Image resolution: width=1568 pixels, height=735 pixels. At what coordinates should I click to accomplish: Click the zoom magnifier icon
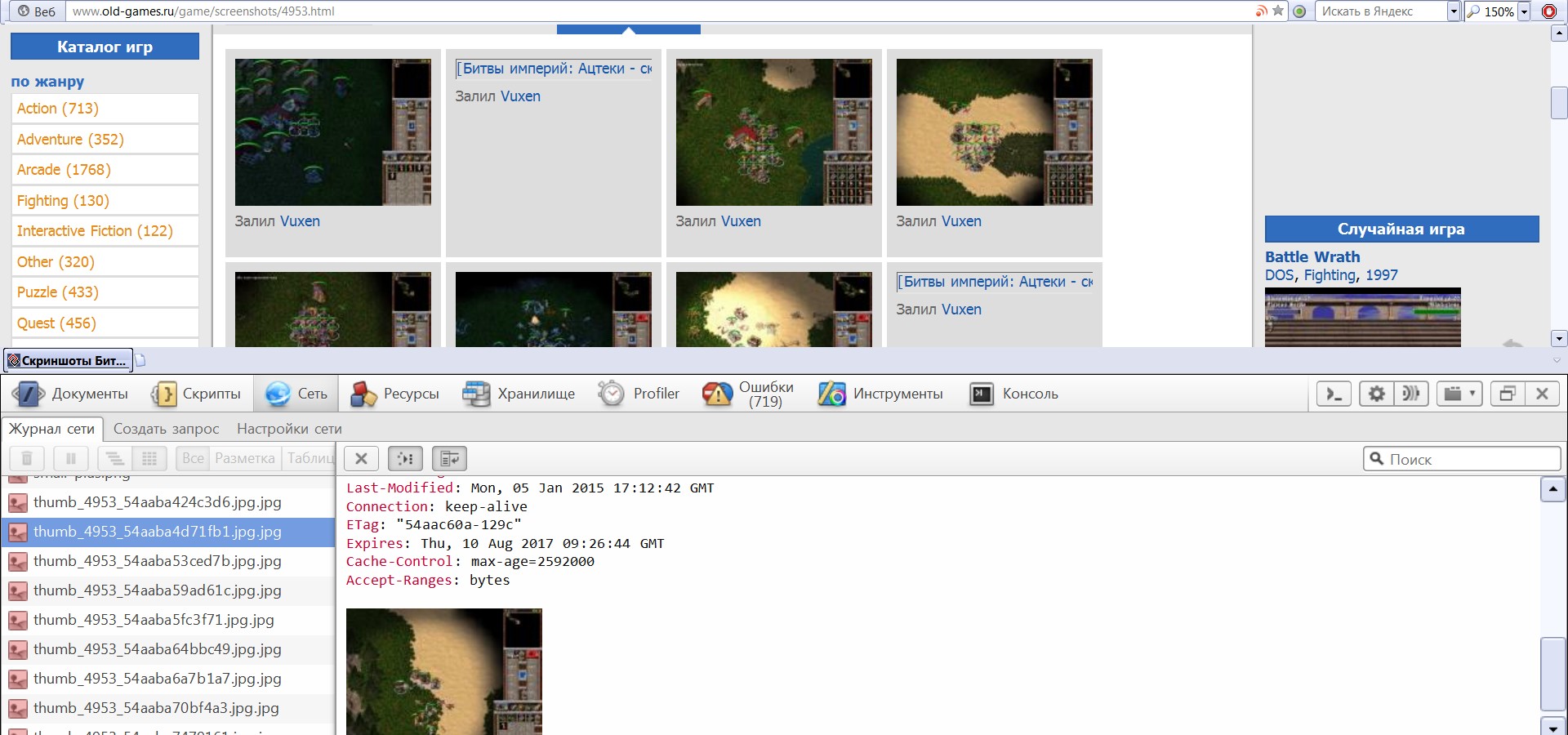(1473, 11)
